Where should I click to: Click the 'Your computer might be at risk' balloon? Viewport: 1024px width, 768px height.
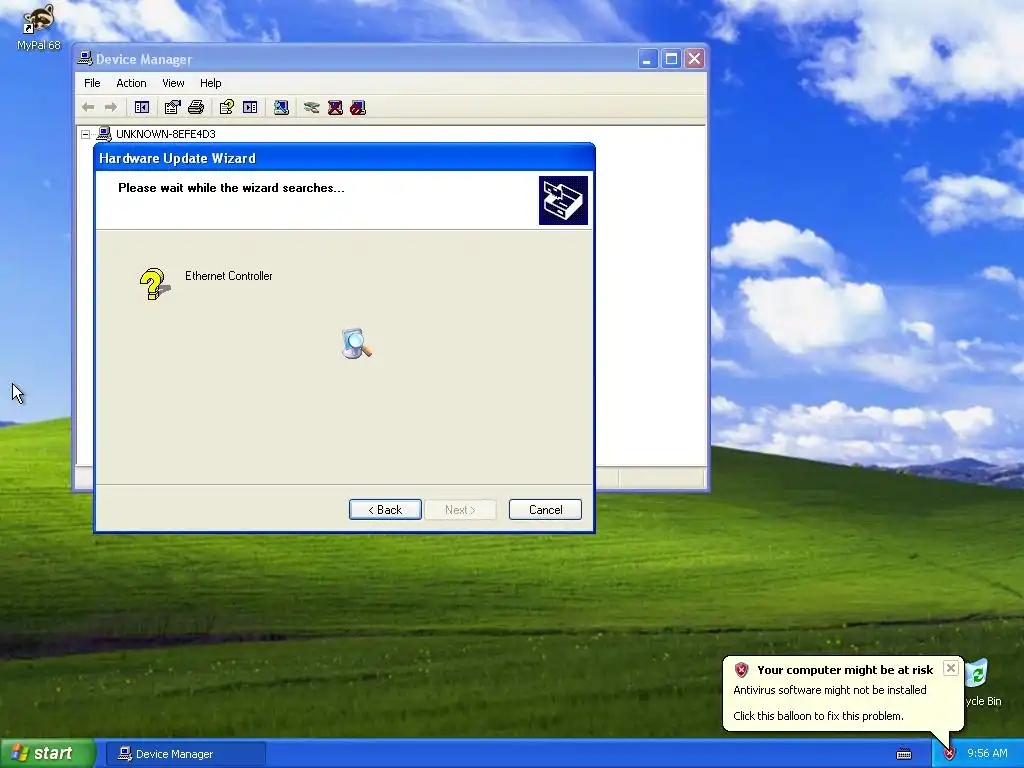pos(842,693)
